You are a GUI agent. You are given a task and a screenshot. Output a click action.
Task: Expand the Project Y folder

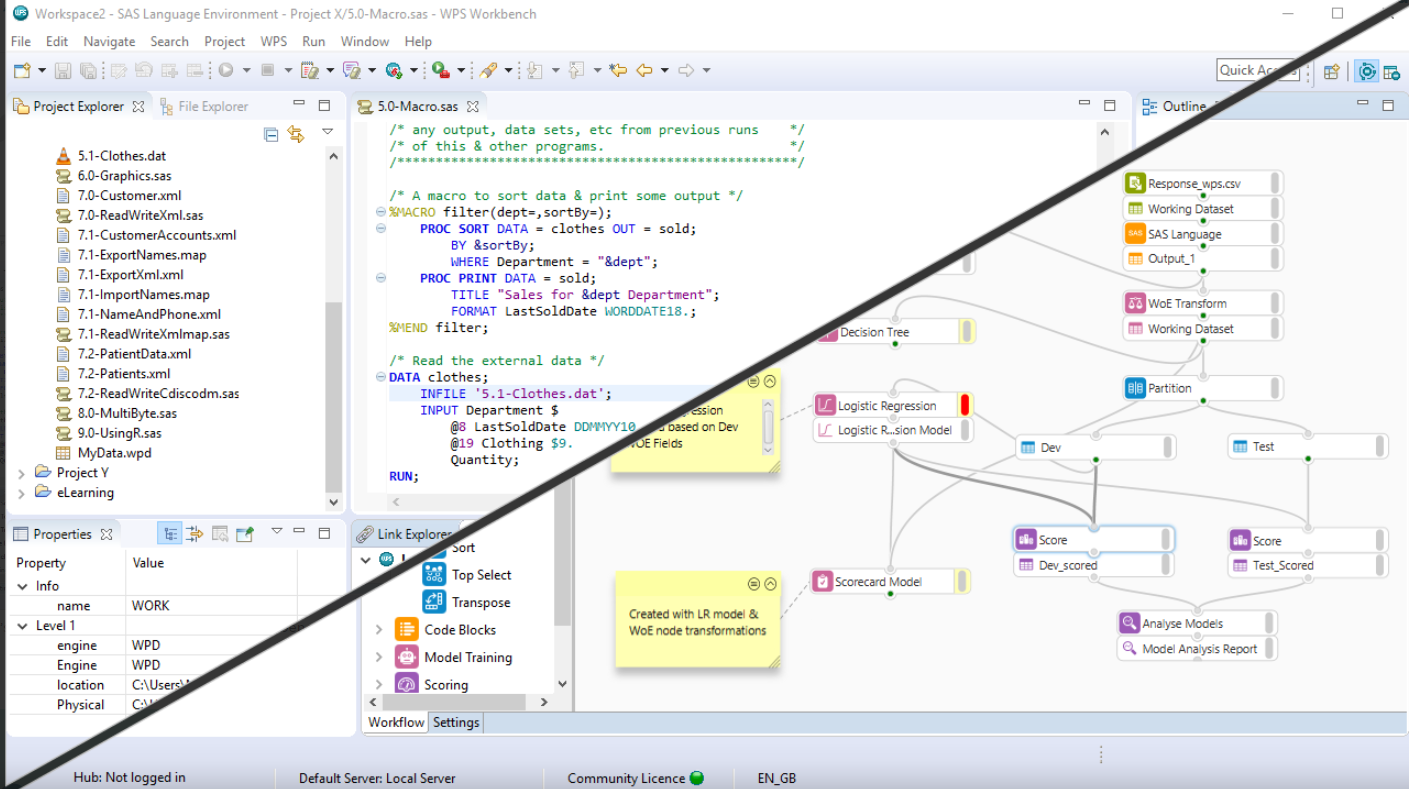22,472
